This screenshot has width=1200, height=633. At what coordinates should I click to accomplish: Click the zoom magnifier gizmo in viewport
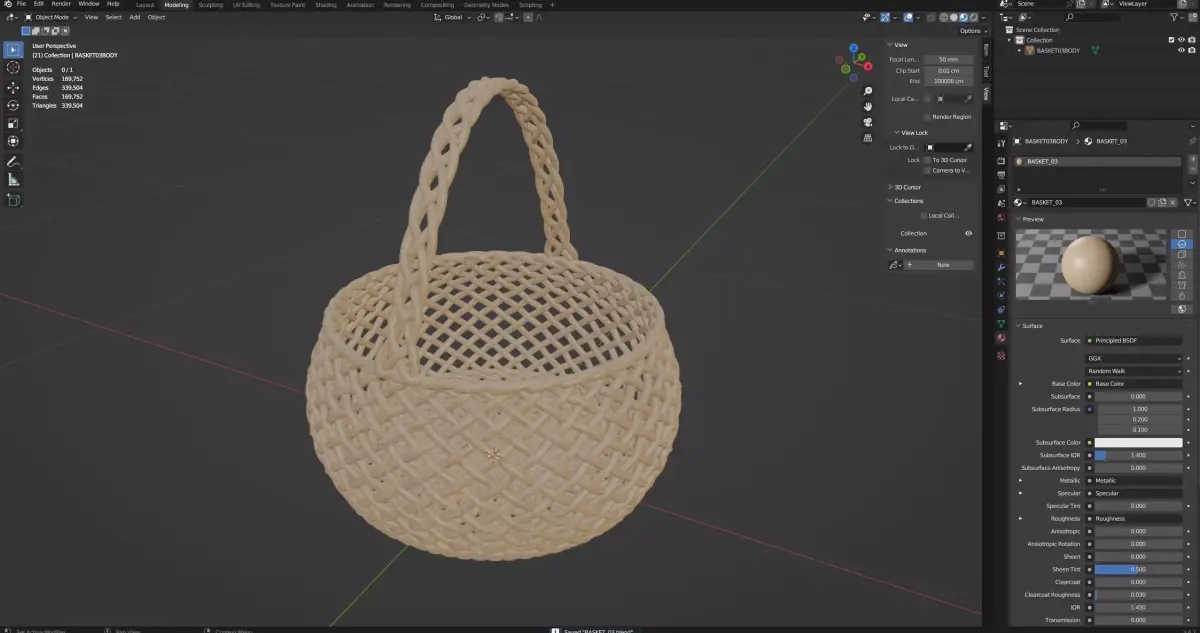click(x=868, y=91)
